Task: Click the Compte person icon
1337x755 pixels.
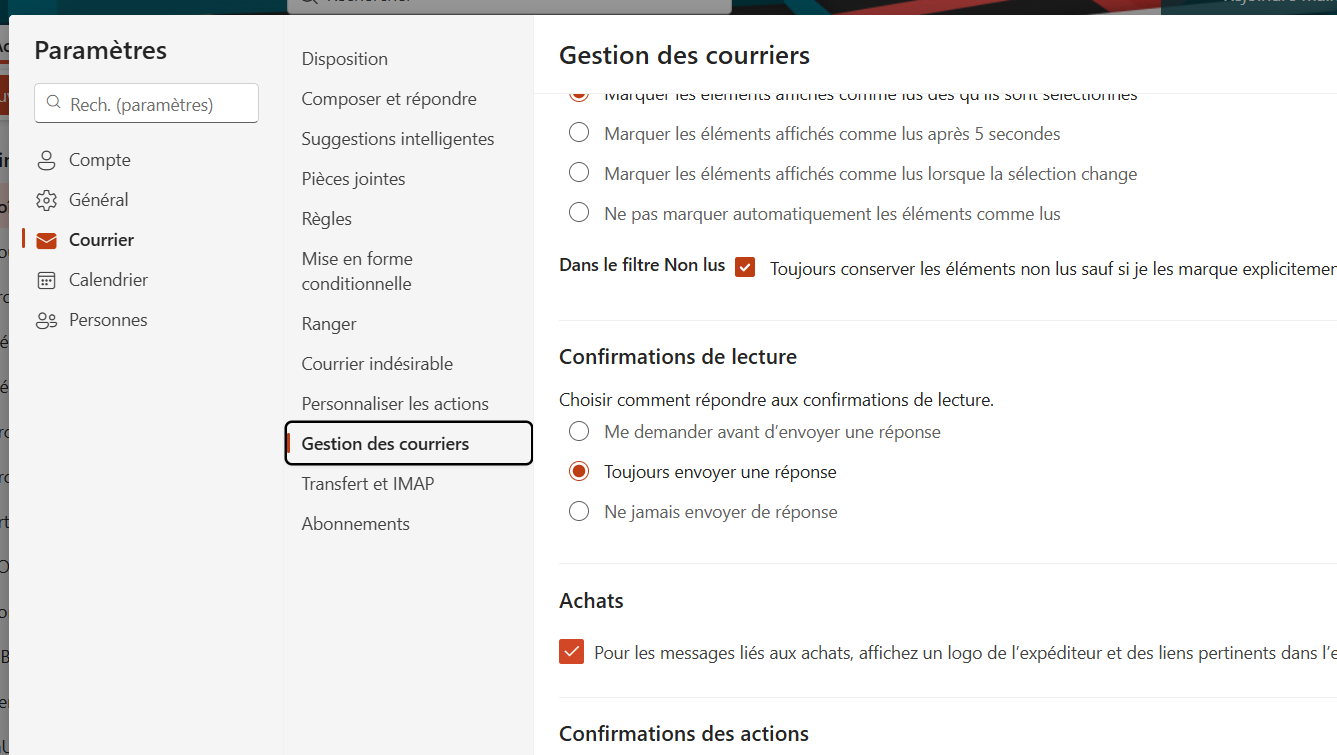Action: click(46, 160)
